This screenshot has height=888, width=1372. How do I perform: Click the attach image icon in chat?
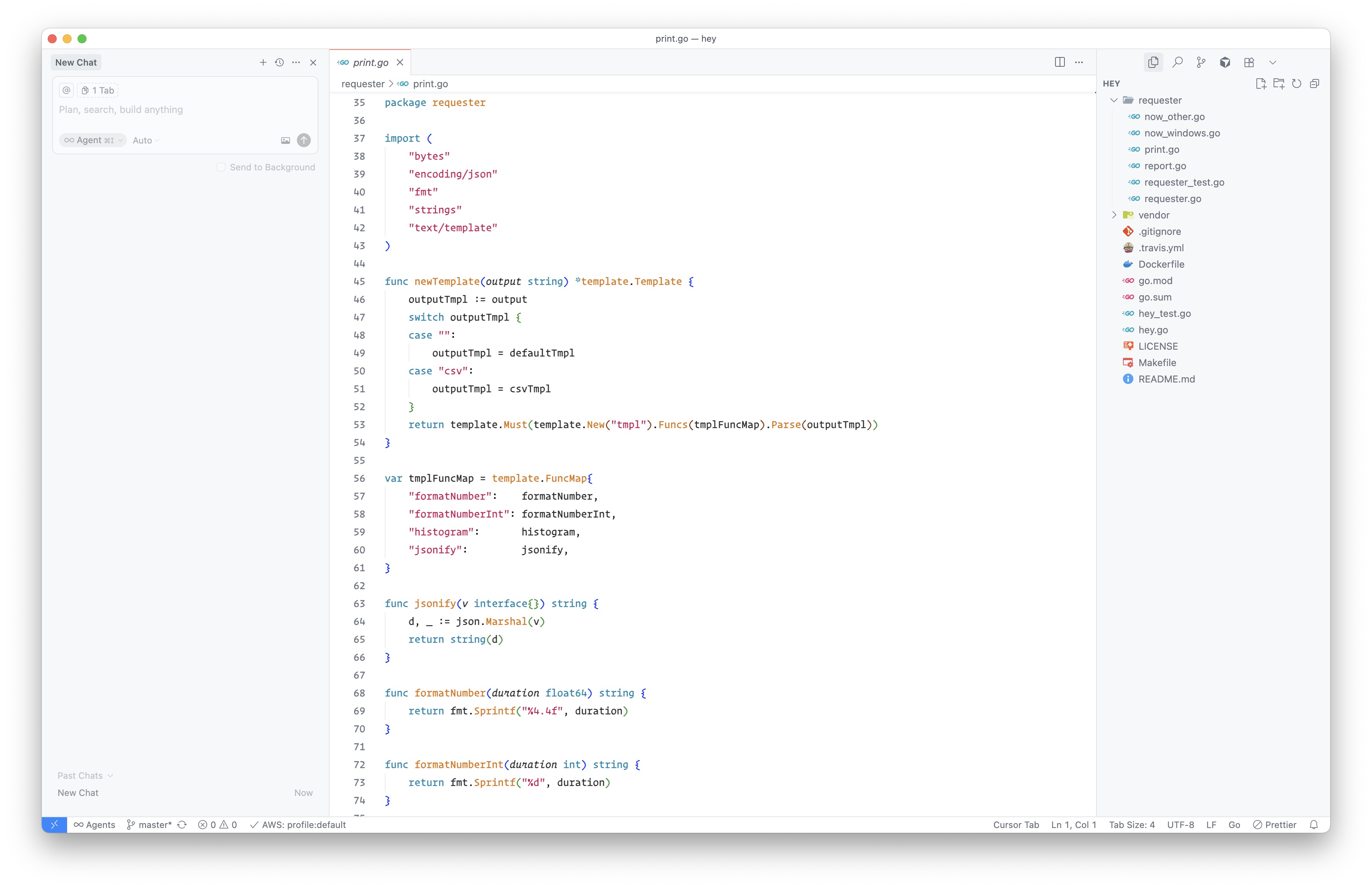tap(285, 140)
